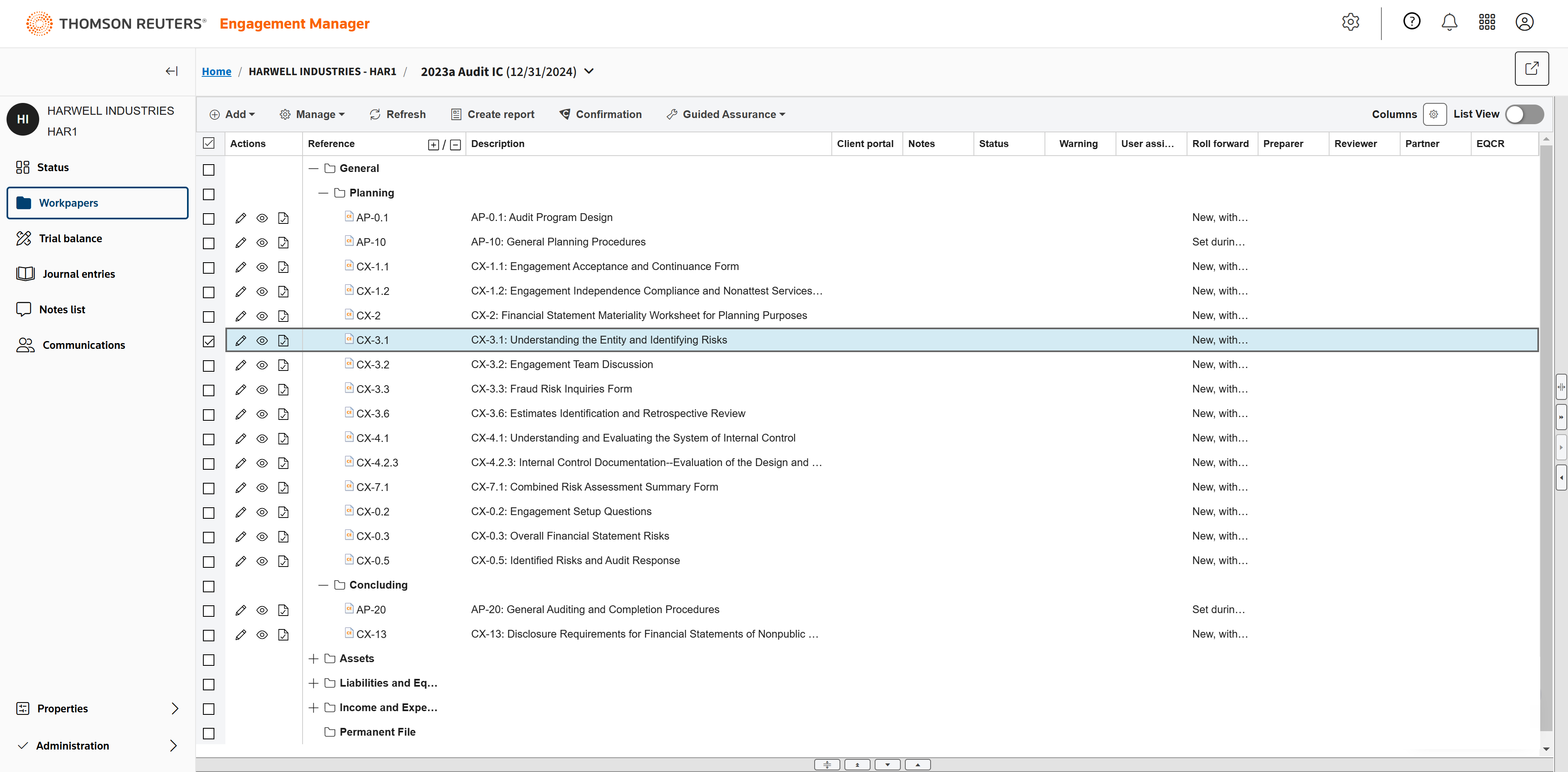Click the Home breadcrumb link
This screenshot has width=1568, height=772.
coord(216,72)
